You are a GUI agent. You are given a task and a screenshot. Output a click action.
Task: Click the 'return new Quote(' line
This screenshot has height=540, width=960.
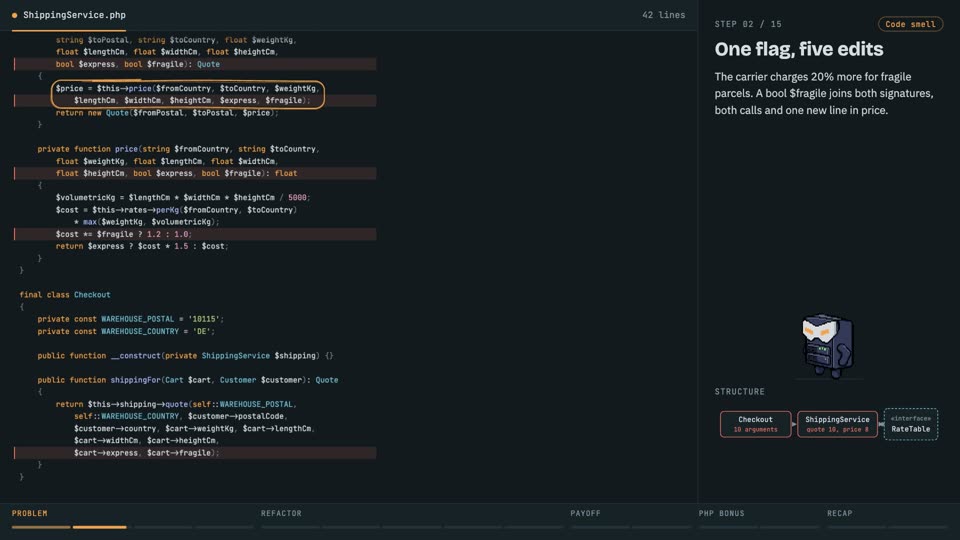tap(167, 113)
